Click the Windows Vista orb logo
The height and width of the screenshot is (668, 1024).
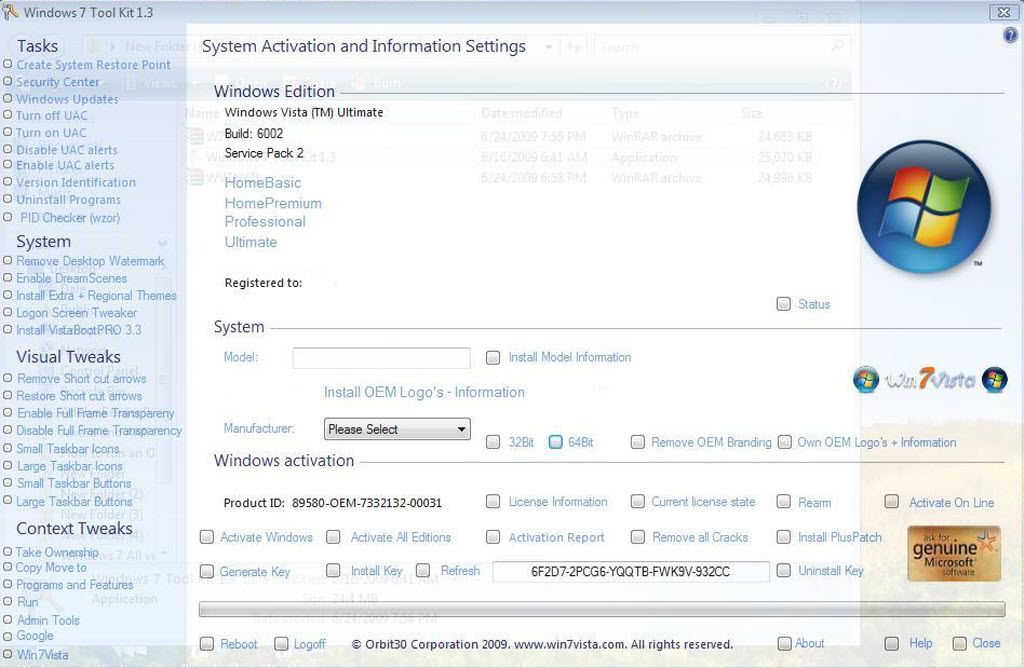click(923, 208)
